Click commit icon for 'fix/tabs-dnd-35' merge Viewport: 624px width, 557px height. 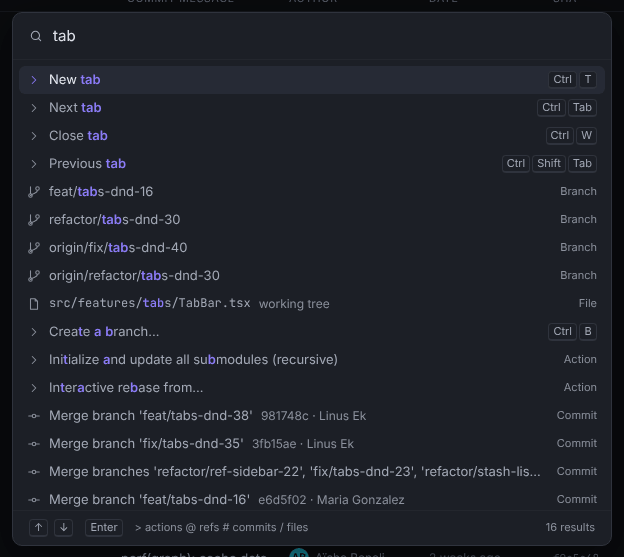[34, 444]
